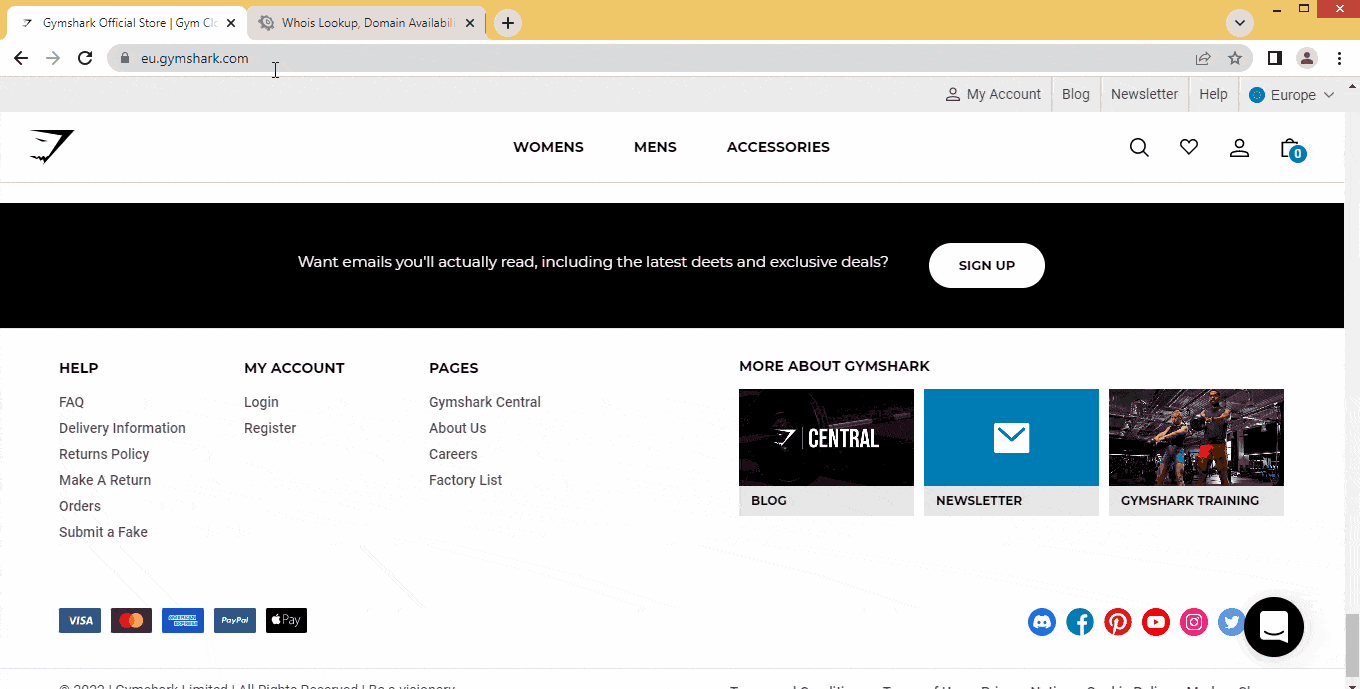Click the SIGN UP button

[x=987, y=265]
